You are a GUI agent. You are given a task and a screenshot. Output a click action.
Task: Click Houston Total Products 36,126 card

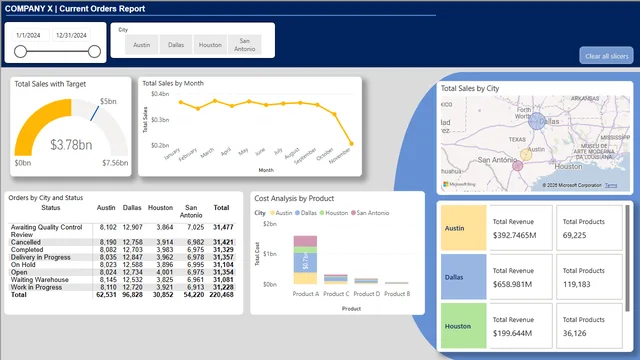click(589, 326)
